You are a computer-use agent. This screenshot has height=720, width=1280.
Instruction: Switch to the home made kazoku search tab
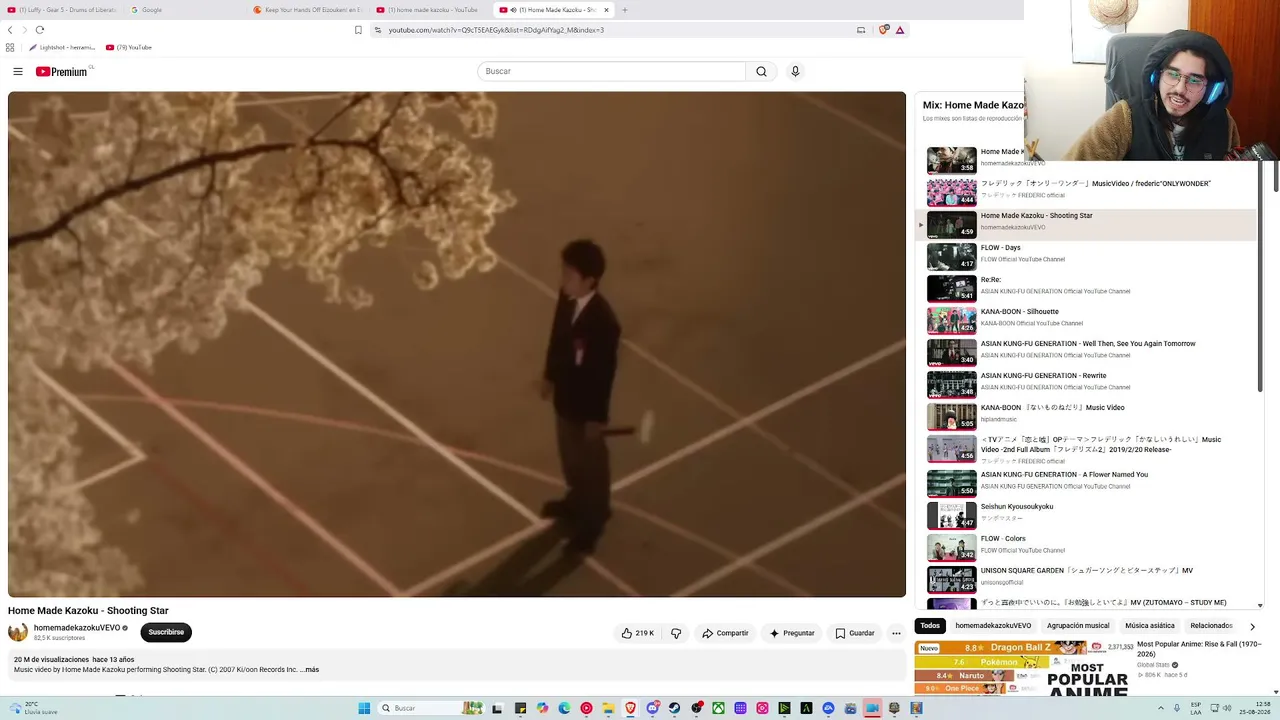[x=431, y=10]
